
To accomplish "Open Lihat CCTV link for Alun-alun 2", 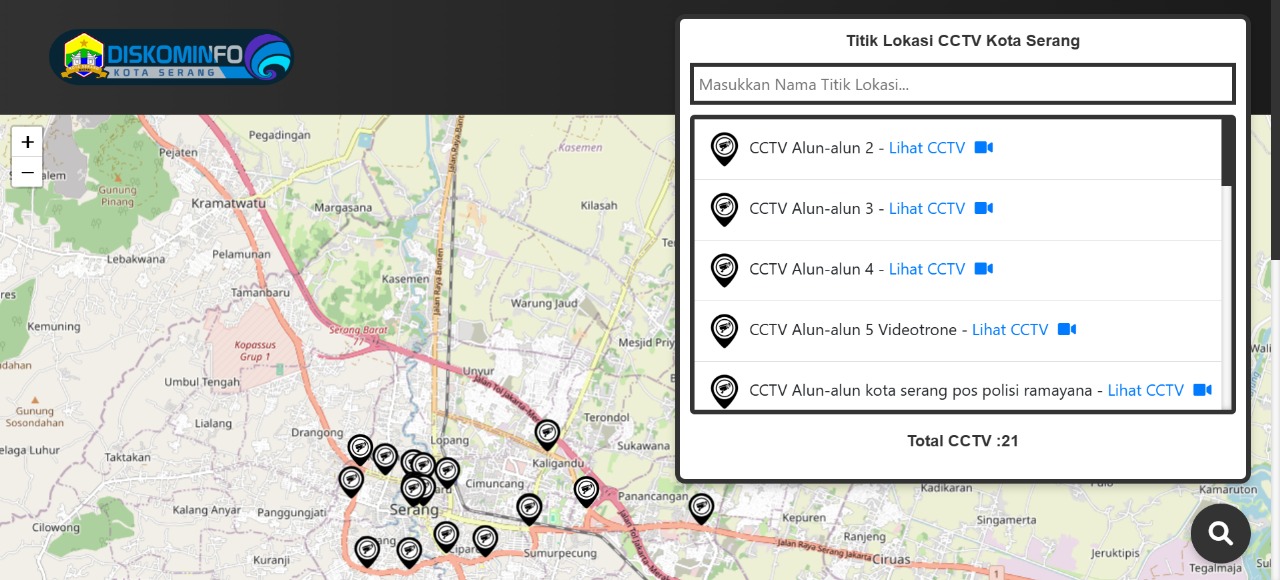I will click(926, 148).
